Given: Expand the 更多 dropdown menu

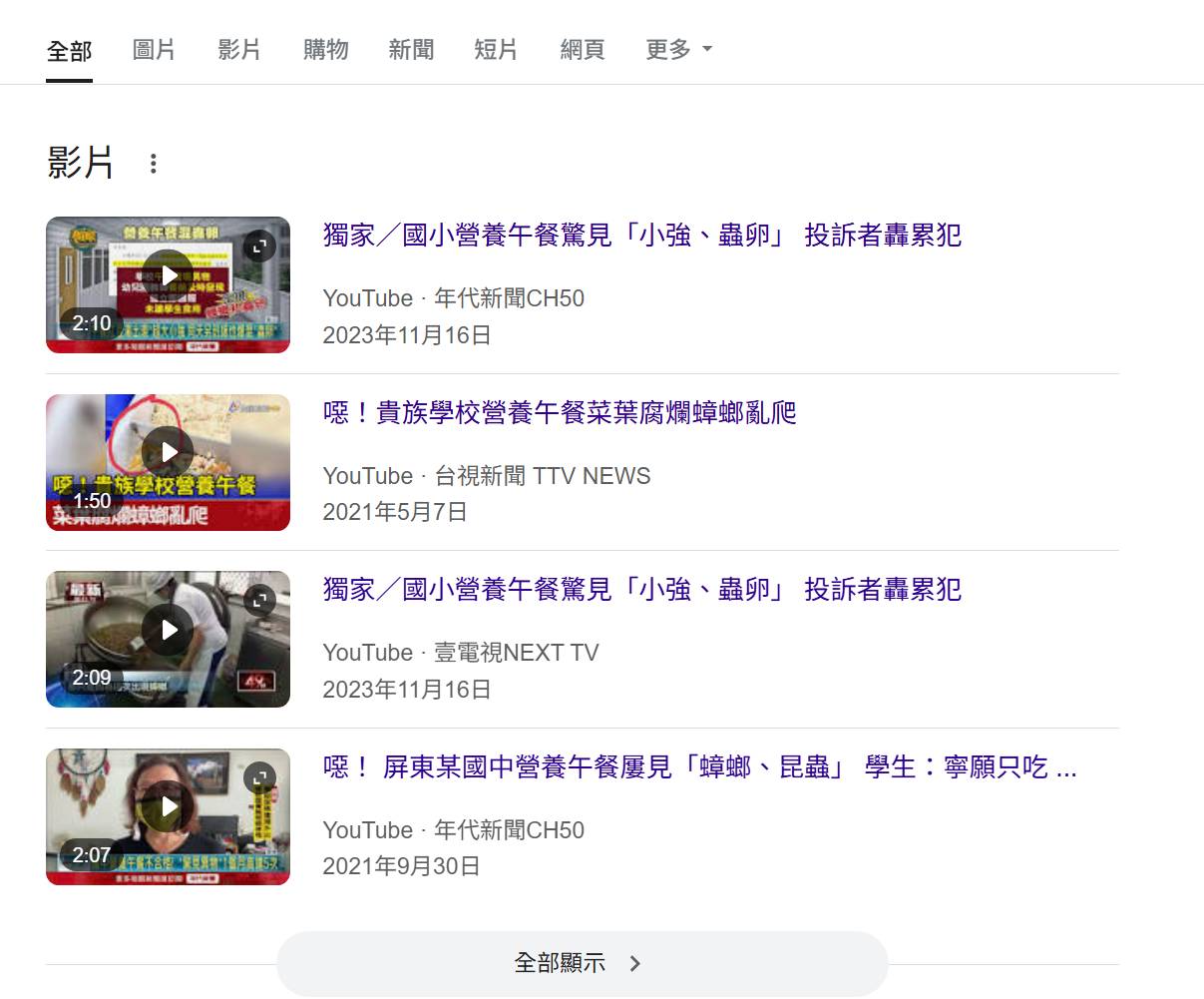Looking at the screenshot, I should 678,50.
